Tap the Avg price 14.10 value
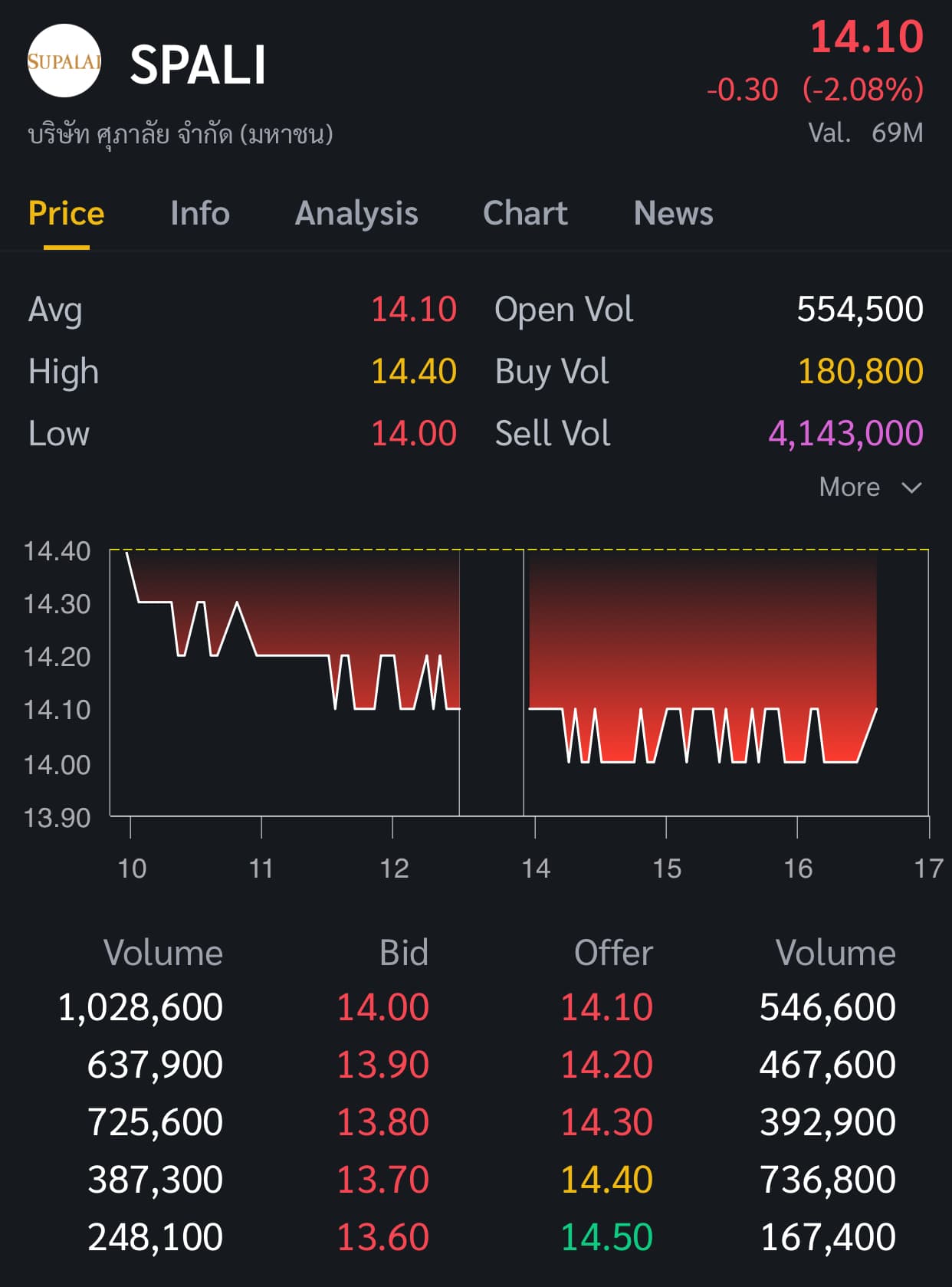Image resolution: width=952 pixels, height=1287 pixels. coord(414,310)
